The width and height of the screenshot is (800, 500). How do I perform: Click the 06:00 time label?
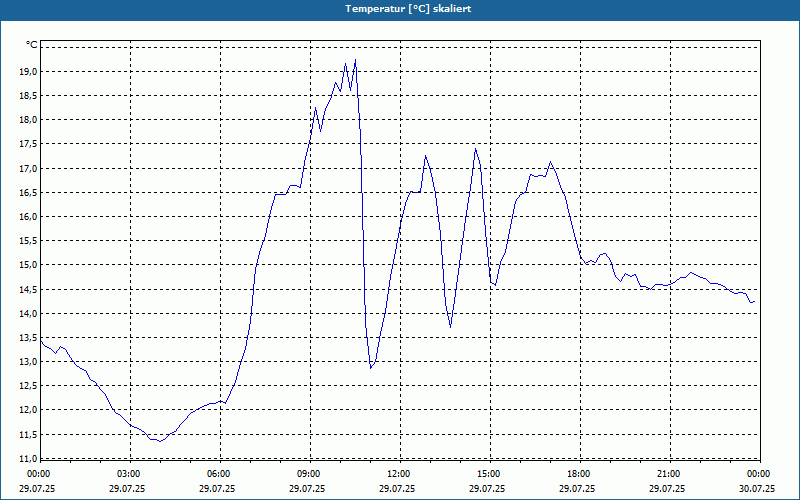click(218, 474)
